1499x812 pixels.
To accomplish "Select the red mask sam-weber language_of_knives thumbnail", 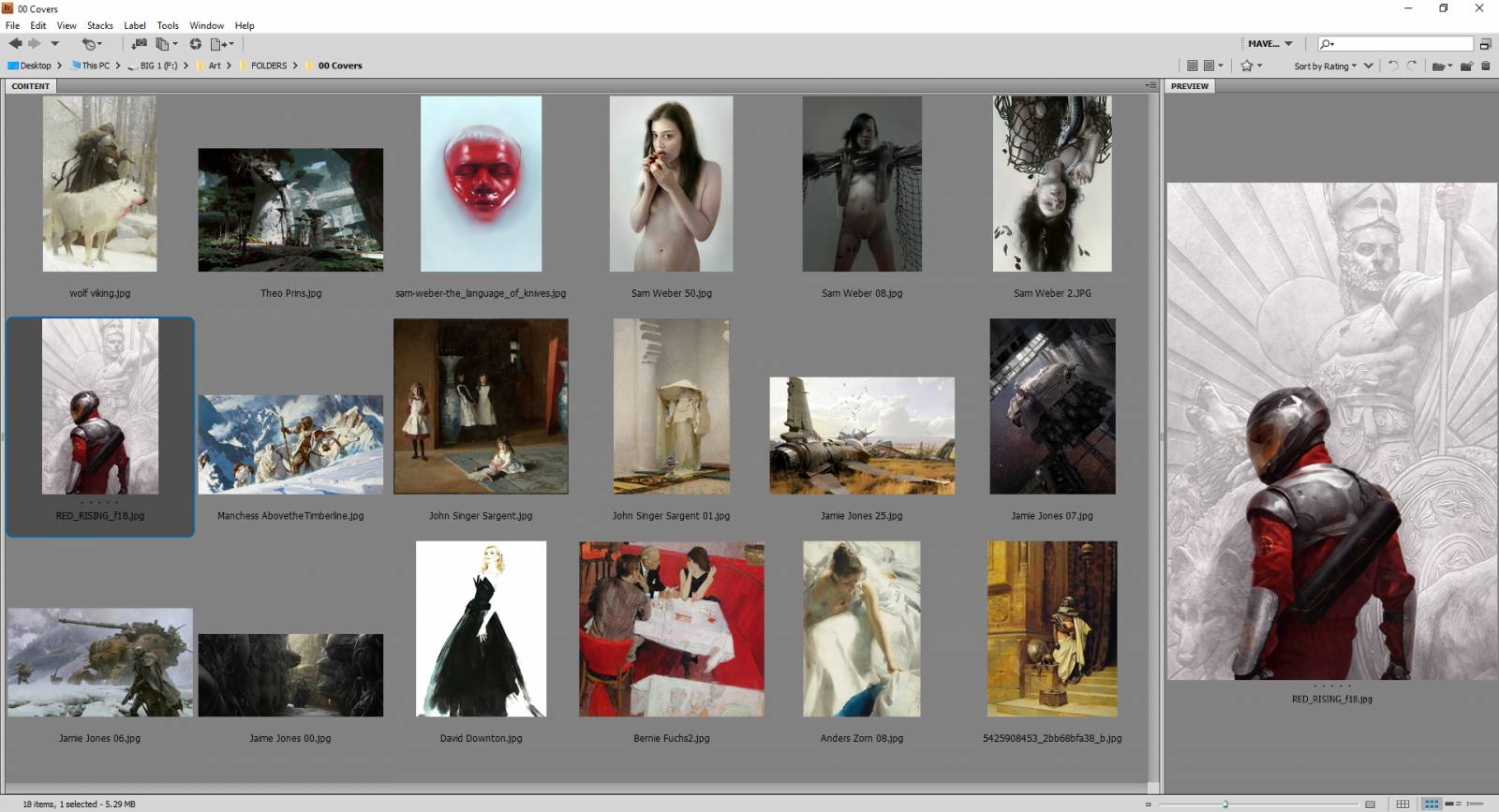I will (x=481, y=184).
